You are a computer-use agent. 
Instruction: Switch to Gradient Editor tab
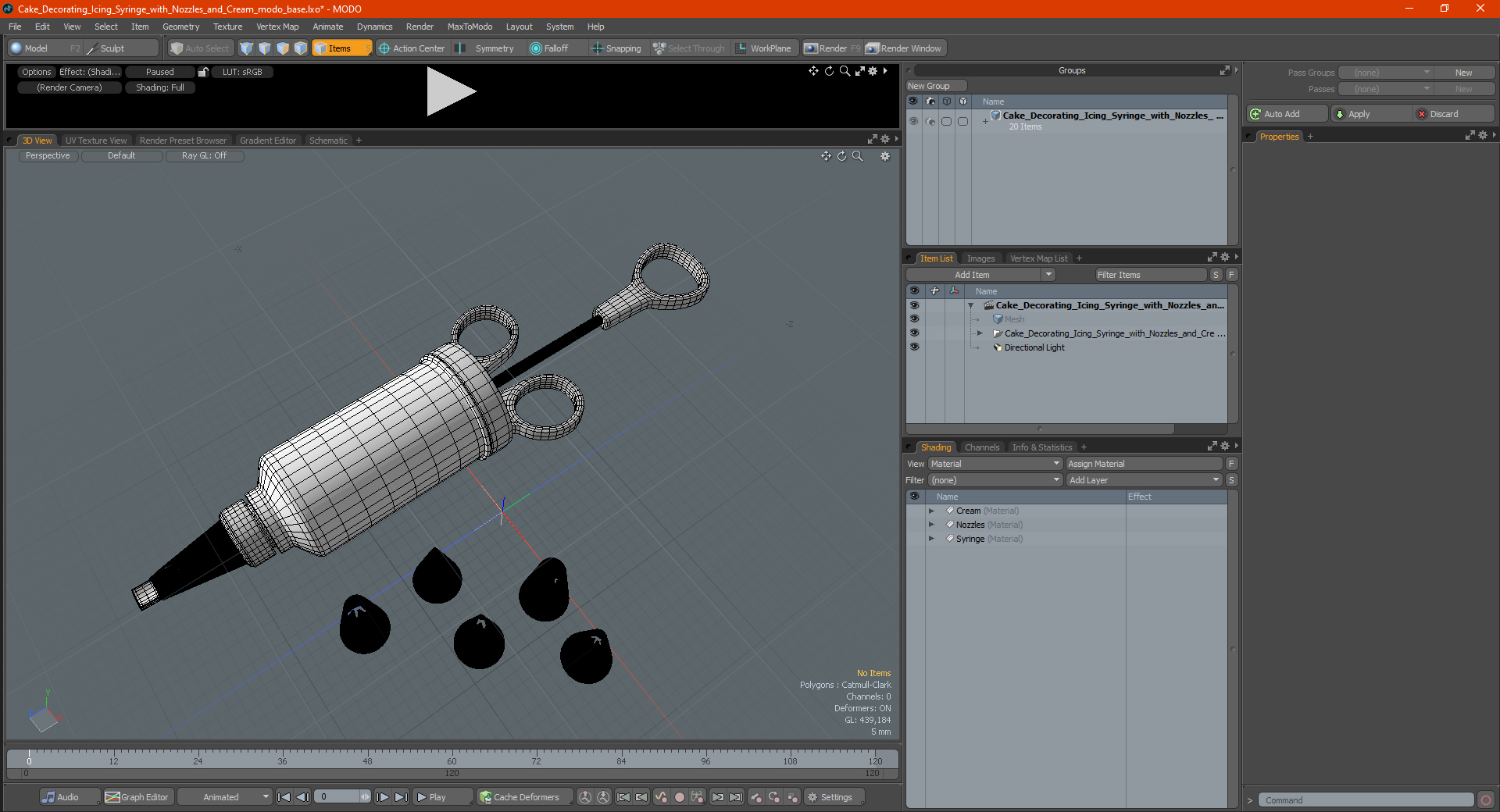tap(268, 141)
